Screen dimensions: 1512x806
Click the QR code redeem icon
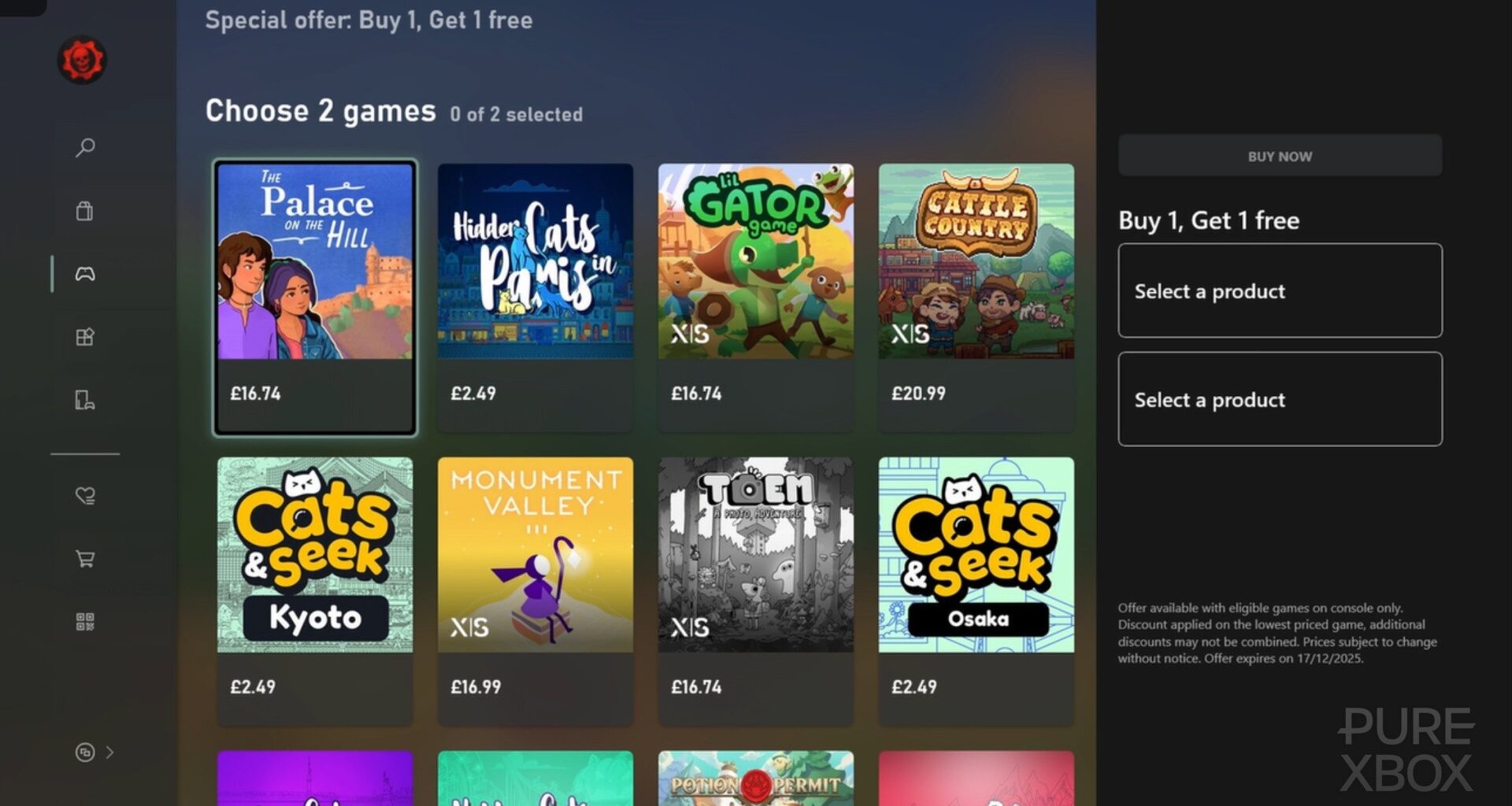click(x=85, y=622)
